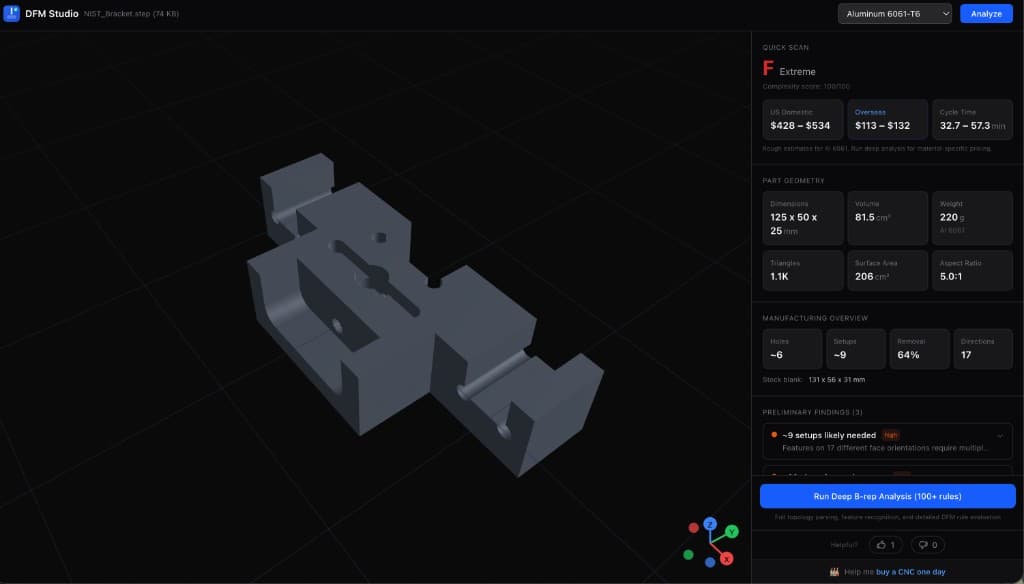This screenshot has height=584, width=1024.
Task: Switch to the US Domestic pricing tab
Action: tap(800, 119)
